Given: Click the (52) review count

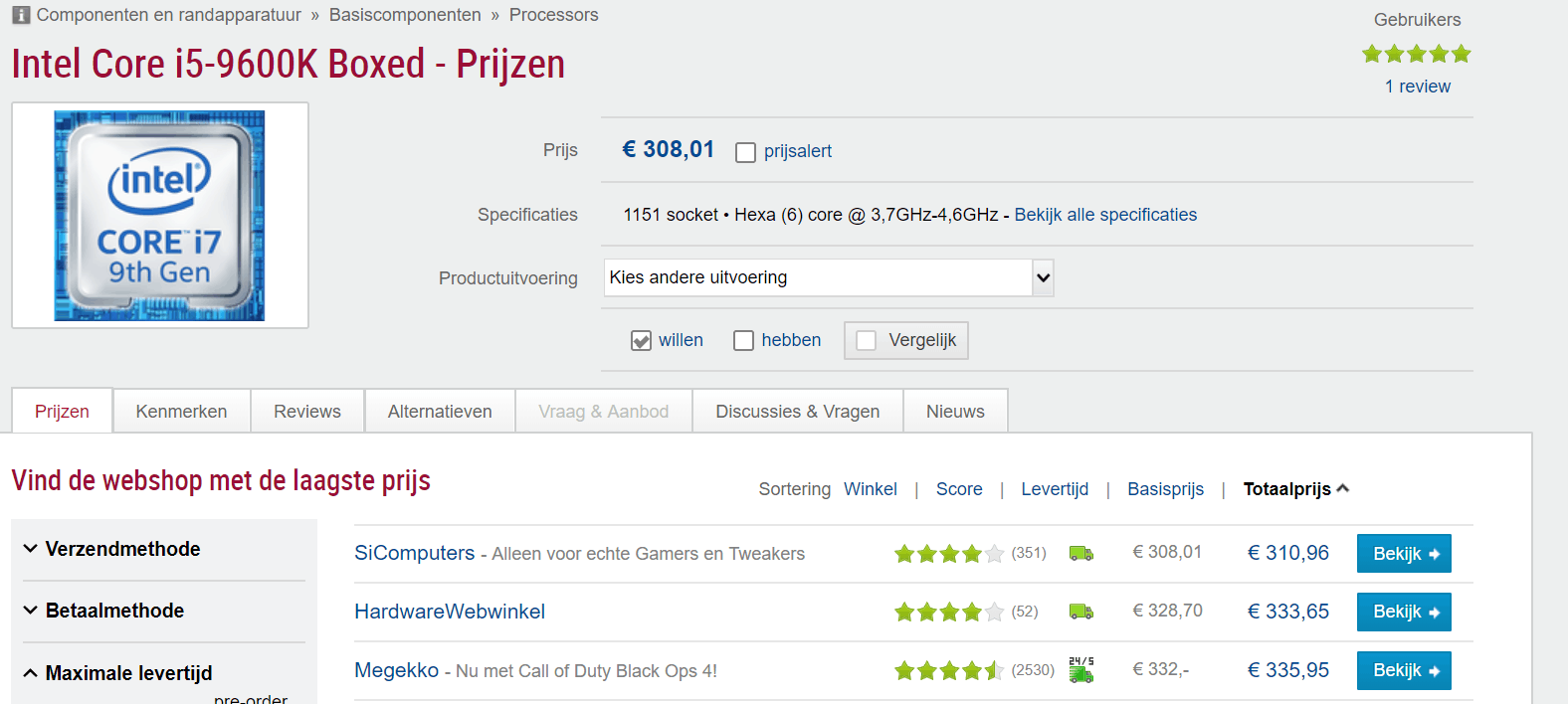Looking at the screenshot, I should [x=1025, y=612].
